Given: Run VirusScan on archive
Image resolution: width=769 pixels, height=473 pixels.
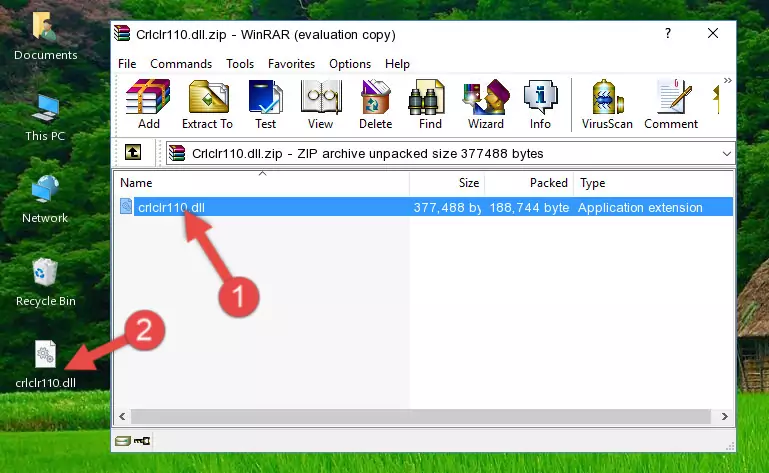Looking at the screenshot, I should pyautogui.click(x=607, y=105).
